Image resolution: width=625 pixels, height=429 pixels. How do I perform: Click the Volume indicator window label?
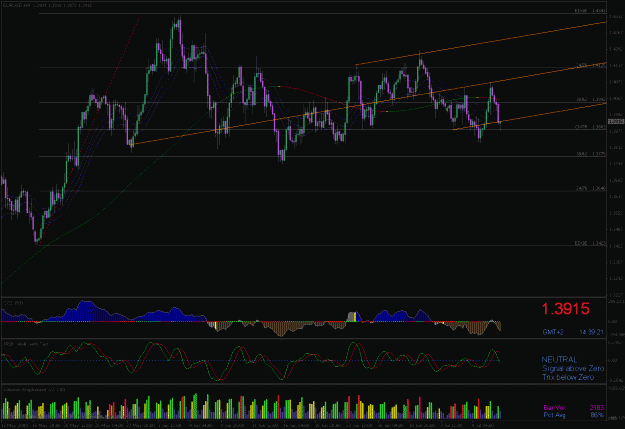pyautogui.click(x=34, y=390)
